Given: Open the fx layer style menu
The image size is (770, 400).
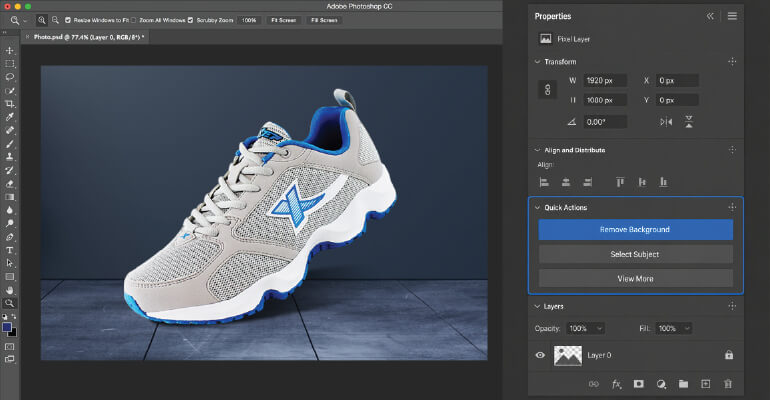Looking at the screenshot, I should (616, 384).
